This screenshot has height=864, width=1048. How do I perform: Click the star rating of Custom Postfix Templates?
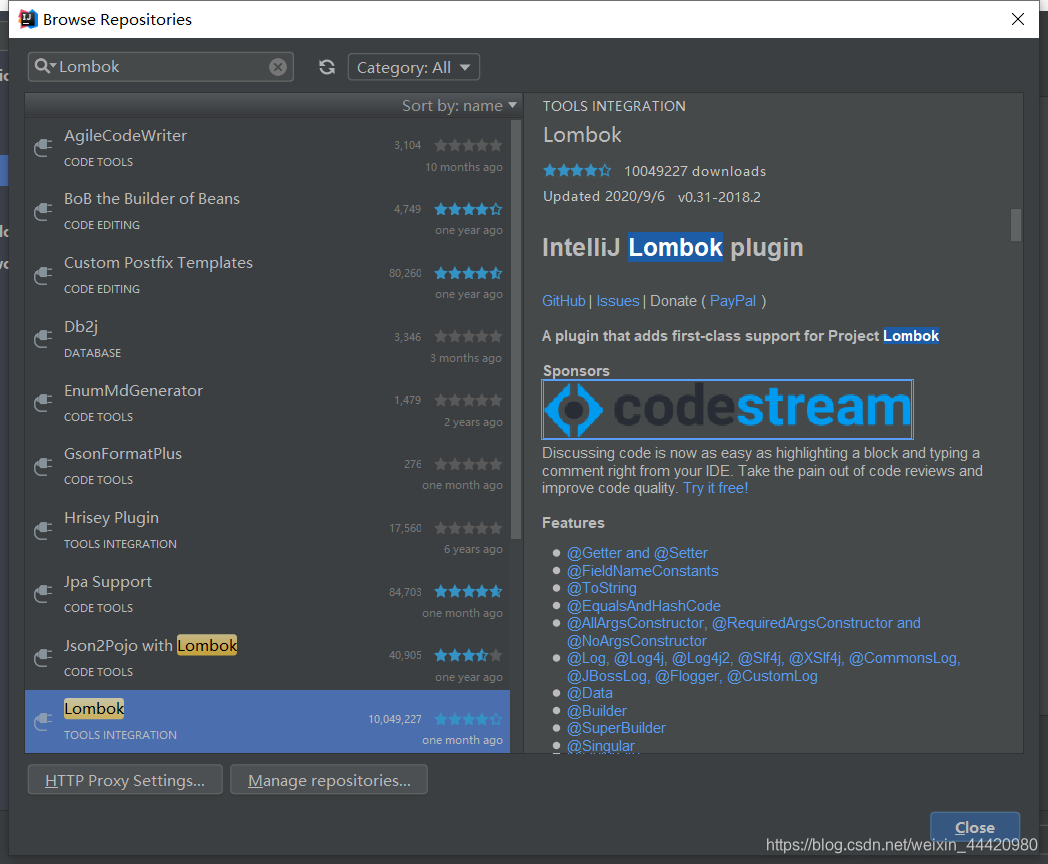(468, 273)
